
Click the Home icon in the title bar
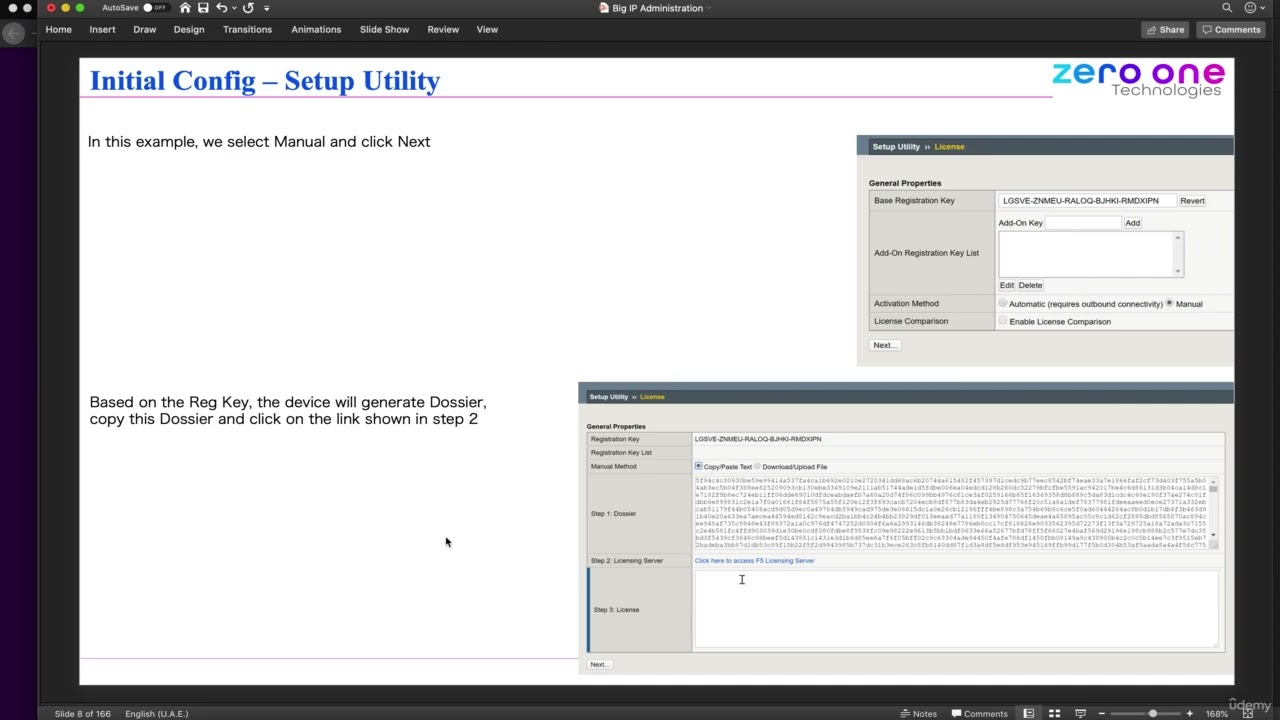pyautogui.click(x=185, y=8)
